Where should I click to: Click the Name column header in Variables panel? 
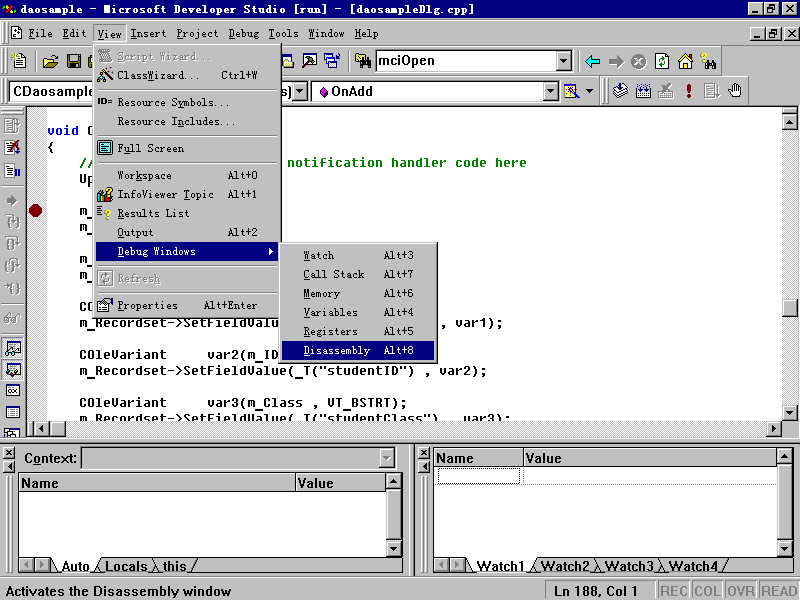tap(157, 483)
